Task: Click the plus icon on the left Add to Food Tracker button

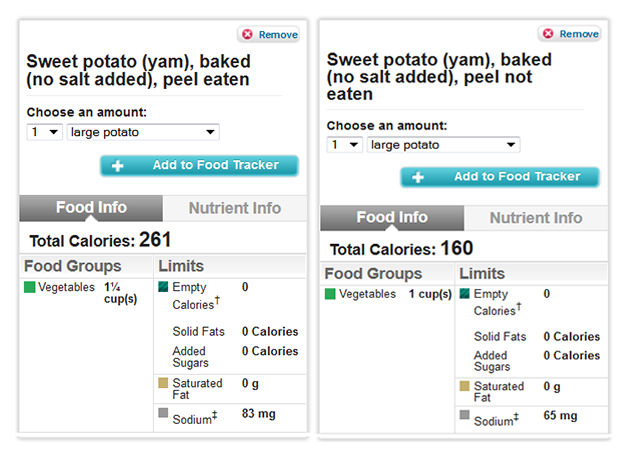Action: click(x=117, y=166)
